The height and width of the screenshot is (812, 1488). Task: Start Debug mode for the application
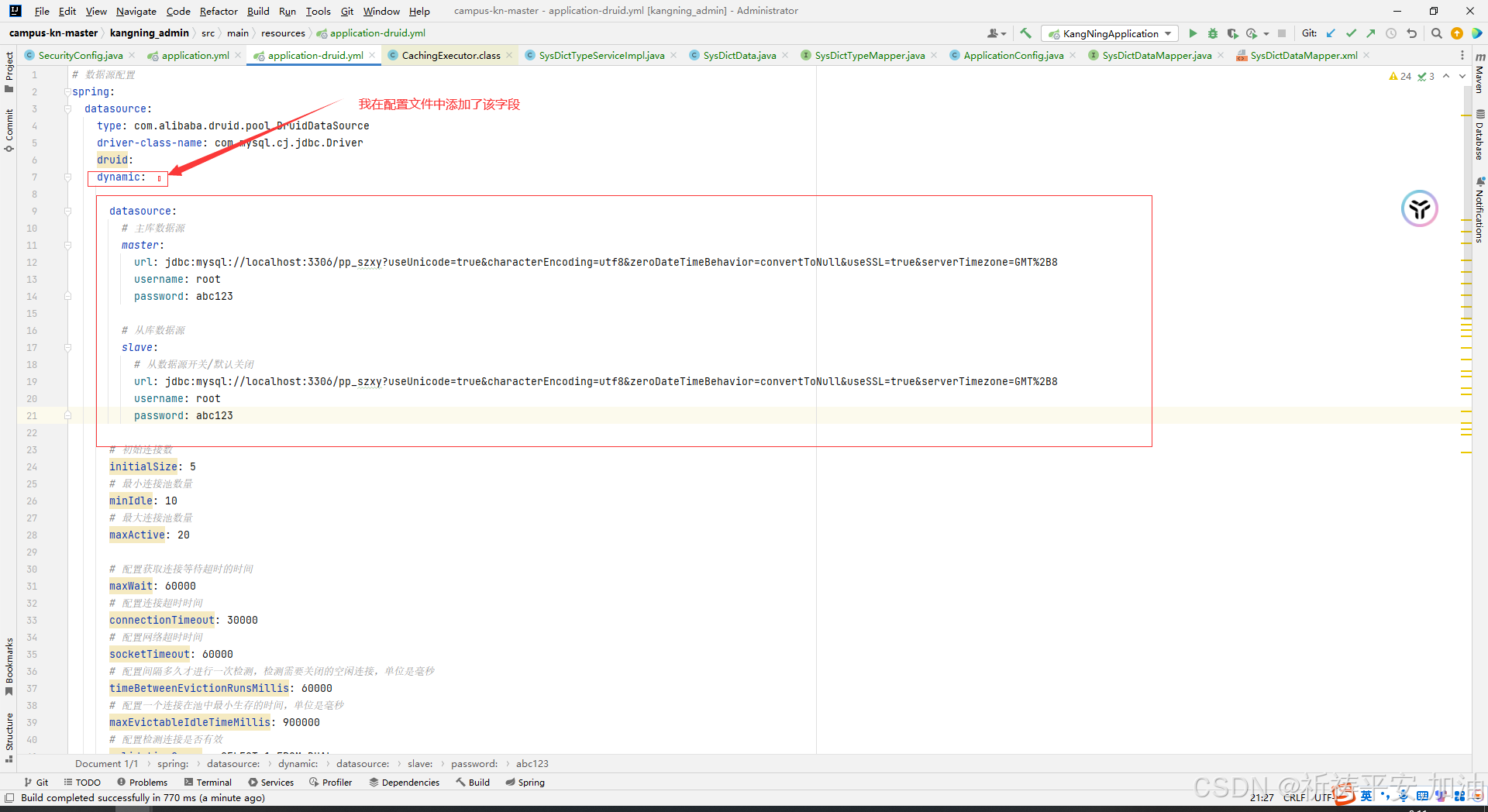pos(1213,33)
